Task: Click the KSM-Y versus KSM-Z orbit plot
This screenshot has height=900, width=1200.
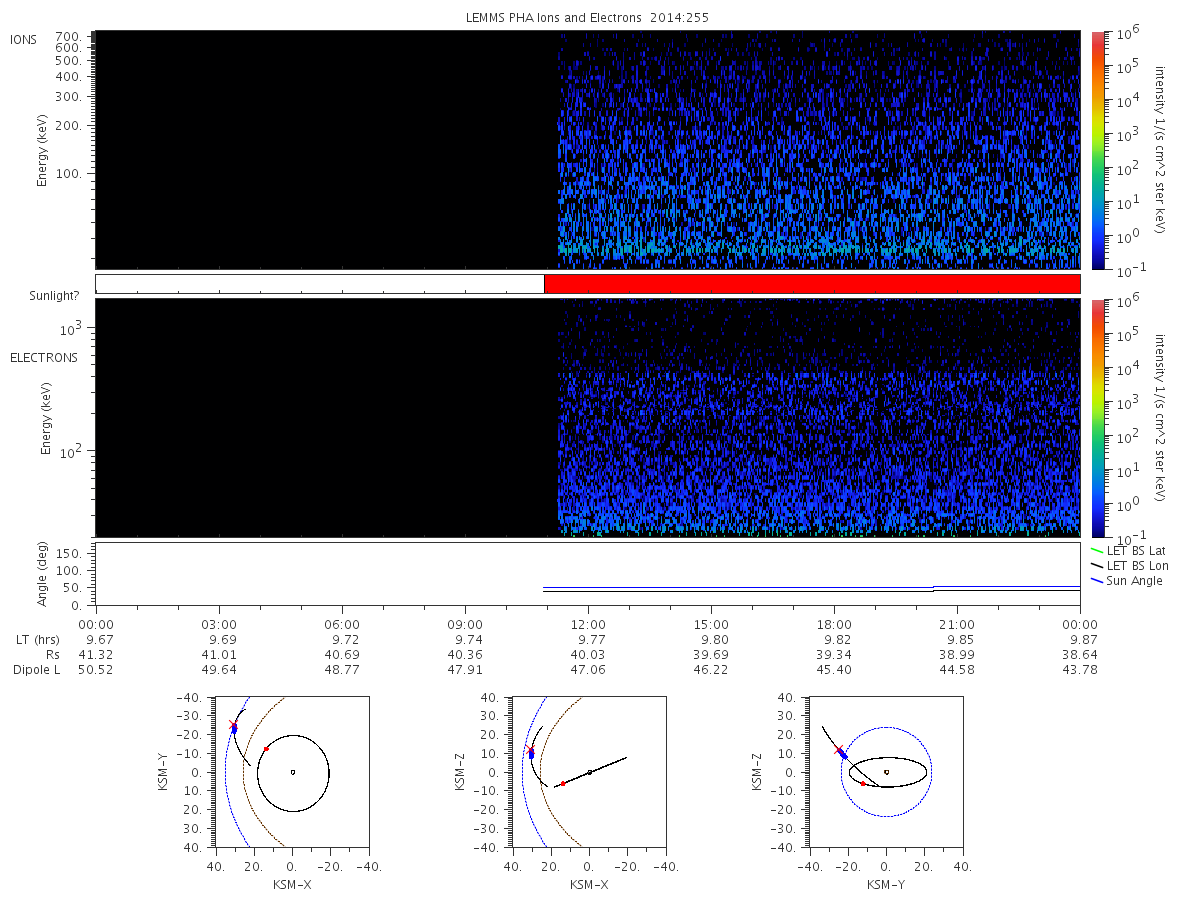Action: pyautogui.click(x=885, y=772)
